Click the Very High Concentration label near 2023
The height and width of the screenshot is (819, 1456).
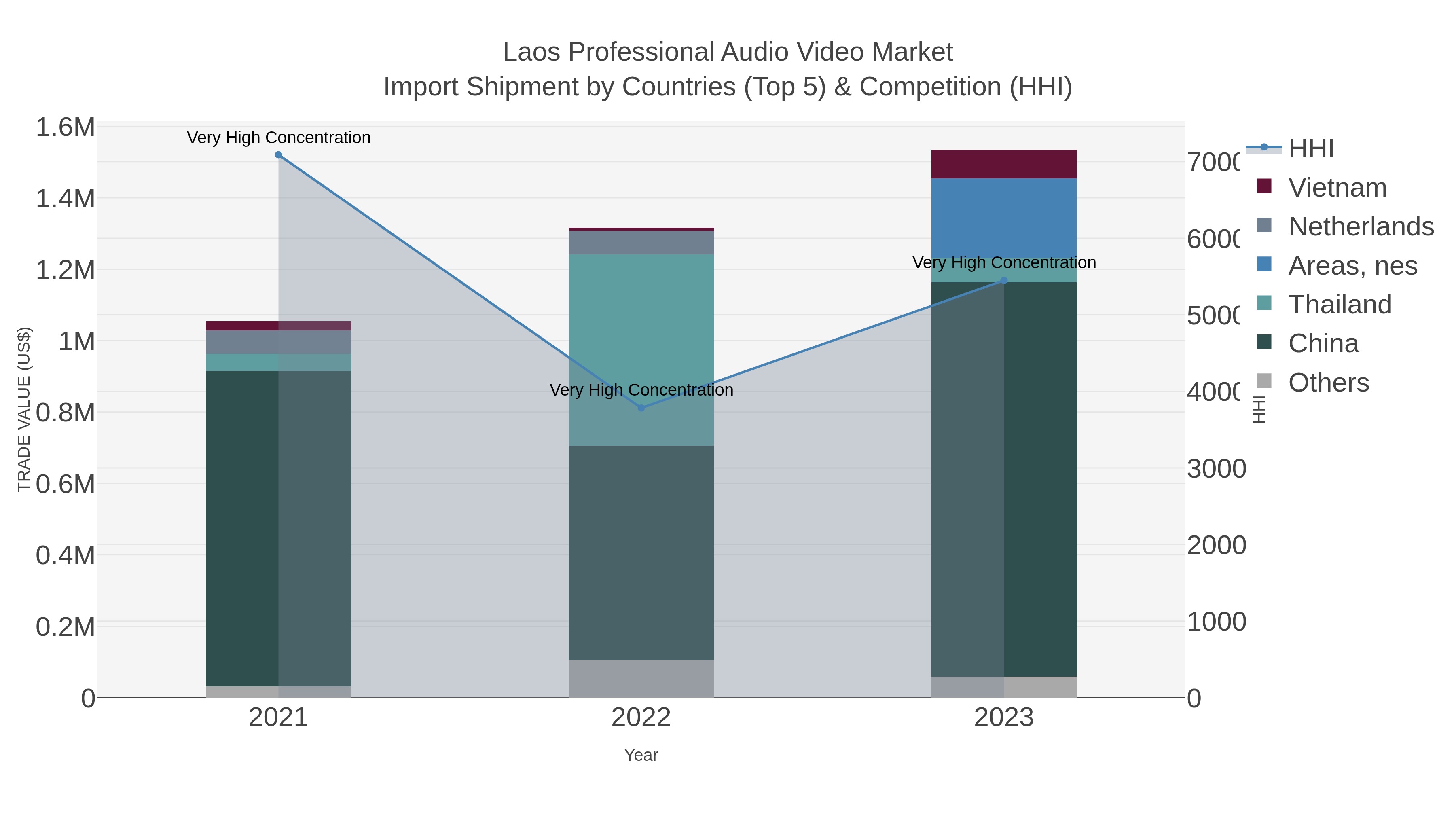point(1004,262)
